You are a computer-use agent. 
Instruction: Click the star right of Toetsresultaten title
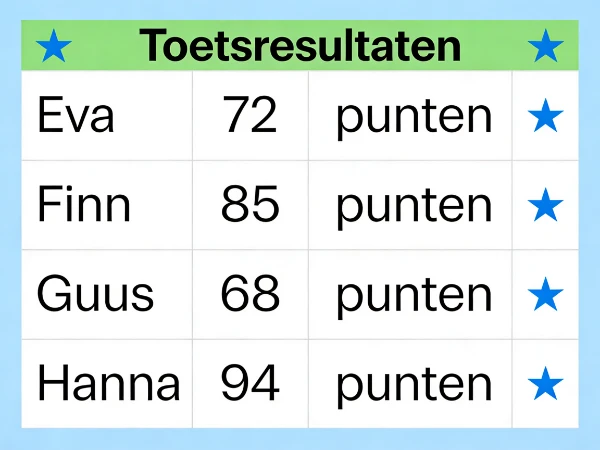[545, 46]
